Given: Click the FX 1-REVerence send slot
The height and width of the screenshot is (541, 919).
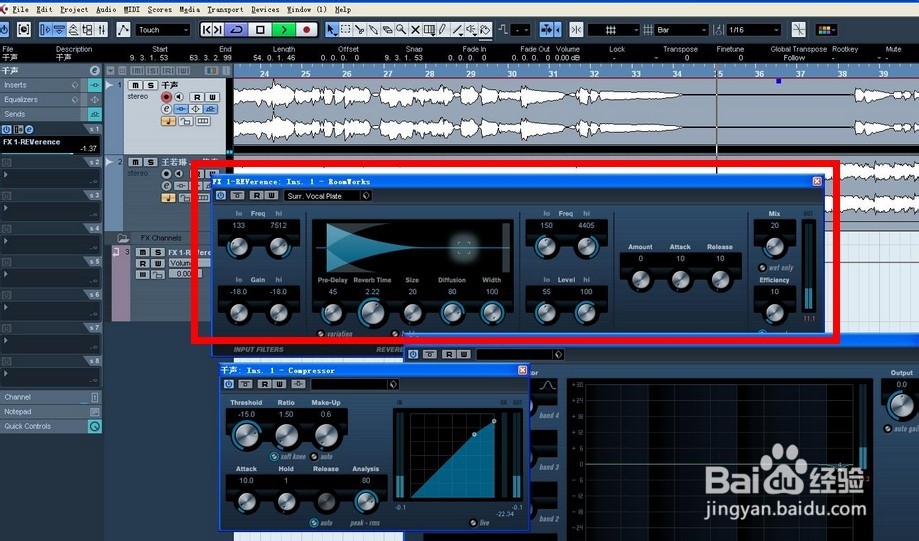Looking at the screenshot, I should 50,145.
